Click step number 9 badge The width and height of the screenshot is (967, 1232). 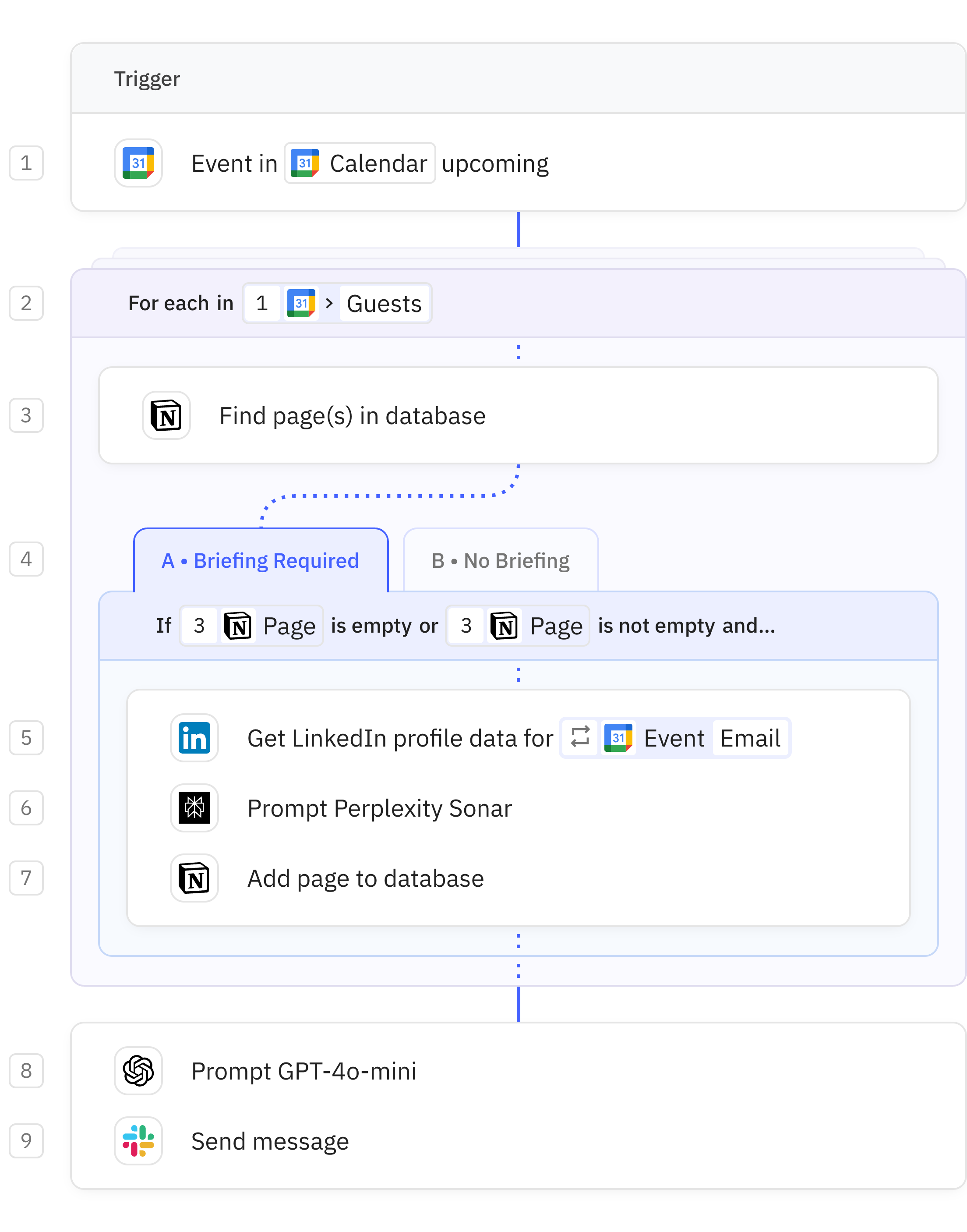(x=26, y=1141)
